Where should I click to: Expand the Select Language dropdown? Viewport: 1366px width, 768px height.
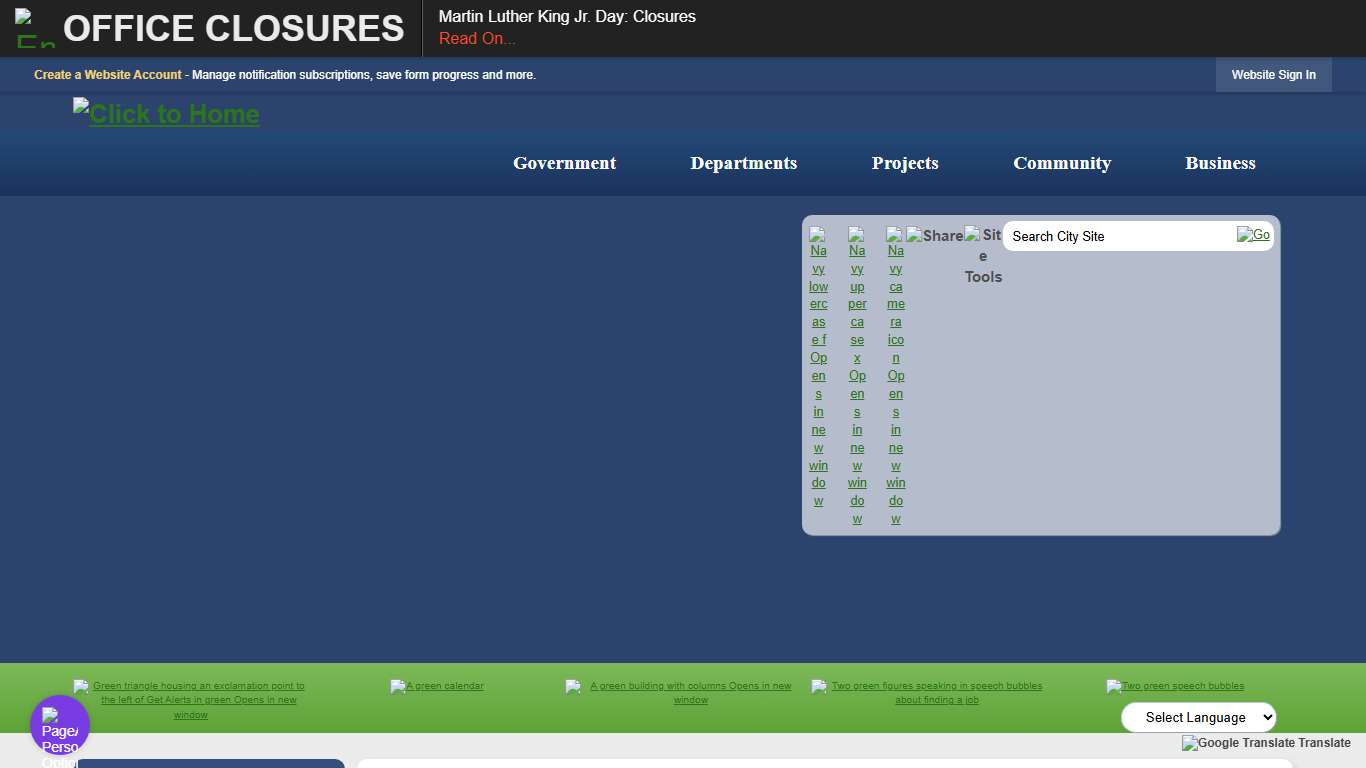(1198, 717)
